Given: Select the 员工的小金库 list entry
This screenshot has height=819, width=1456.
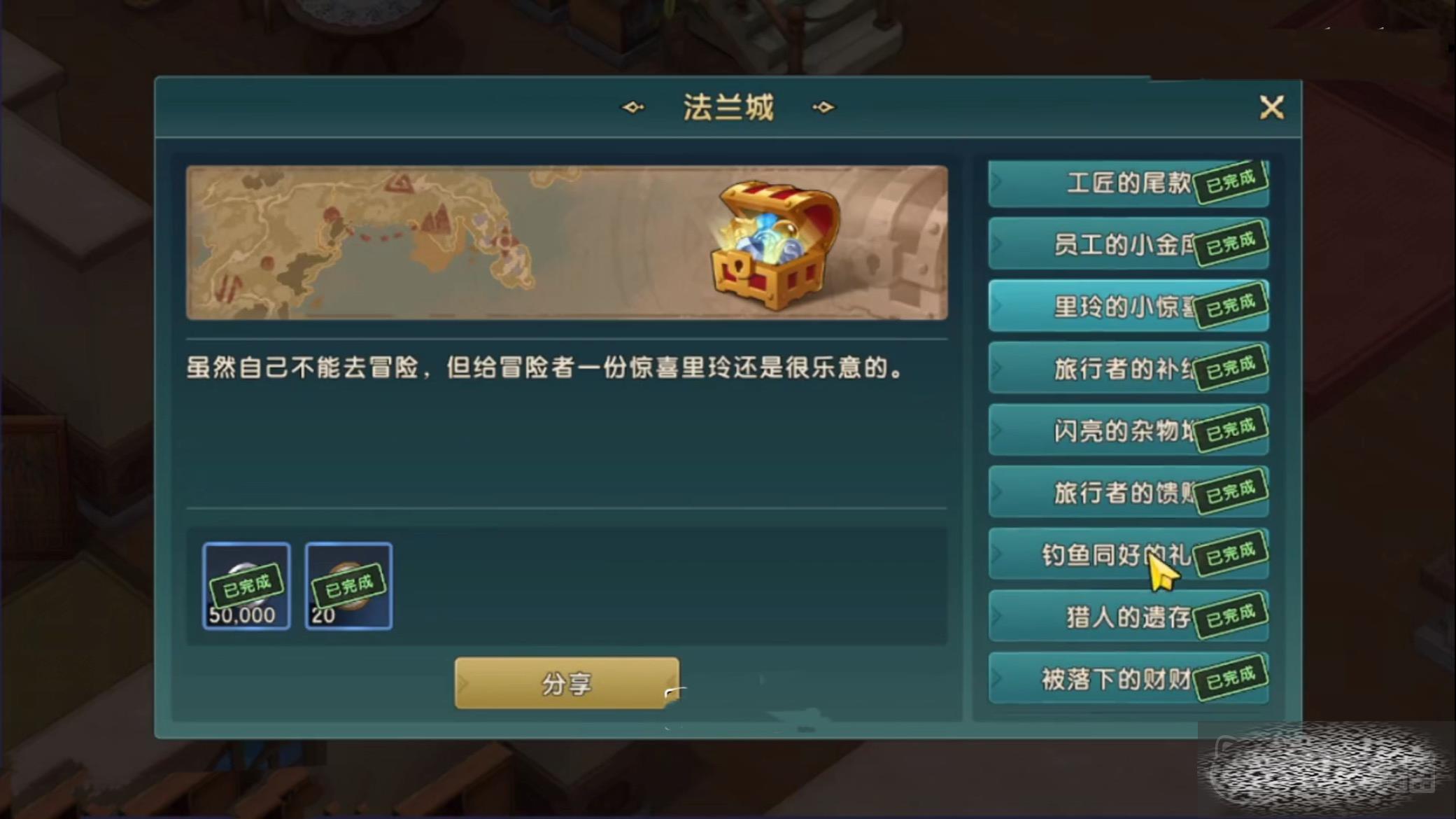Looking at the screenshot, I should [1129, 244].
